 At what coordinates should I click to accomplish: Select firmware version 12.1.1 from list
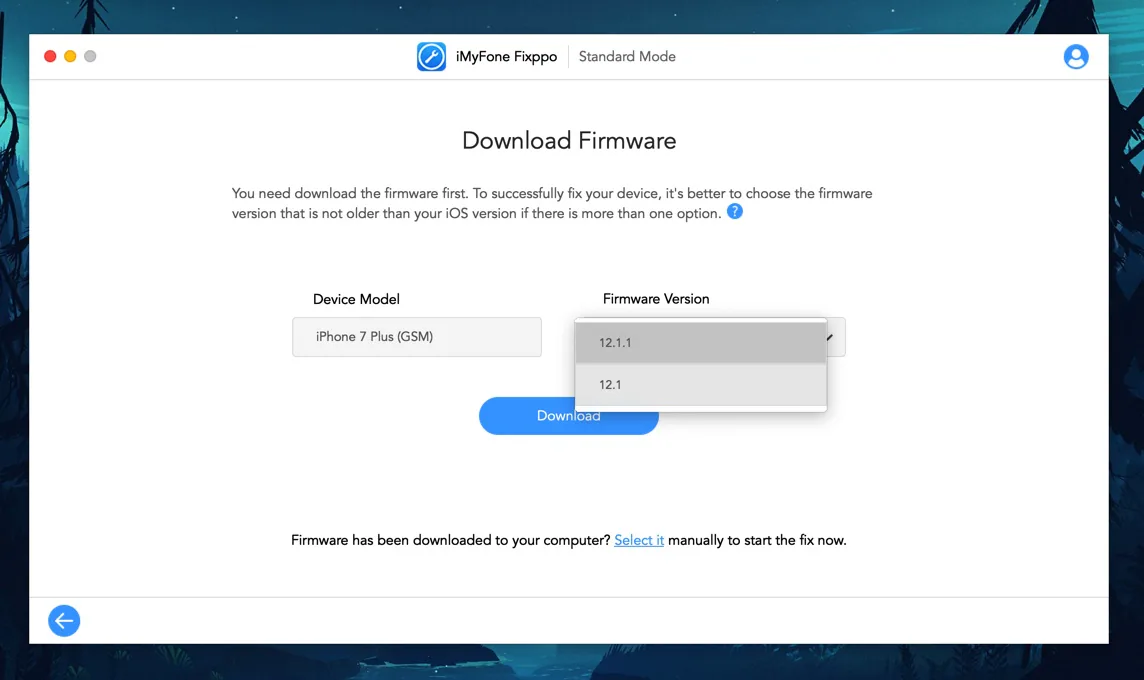click(700, 343)
